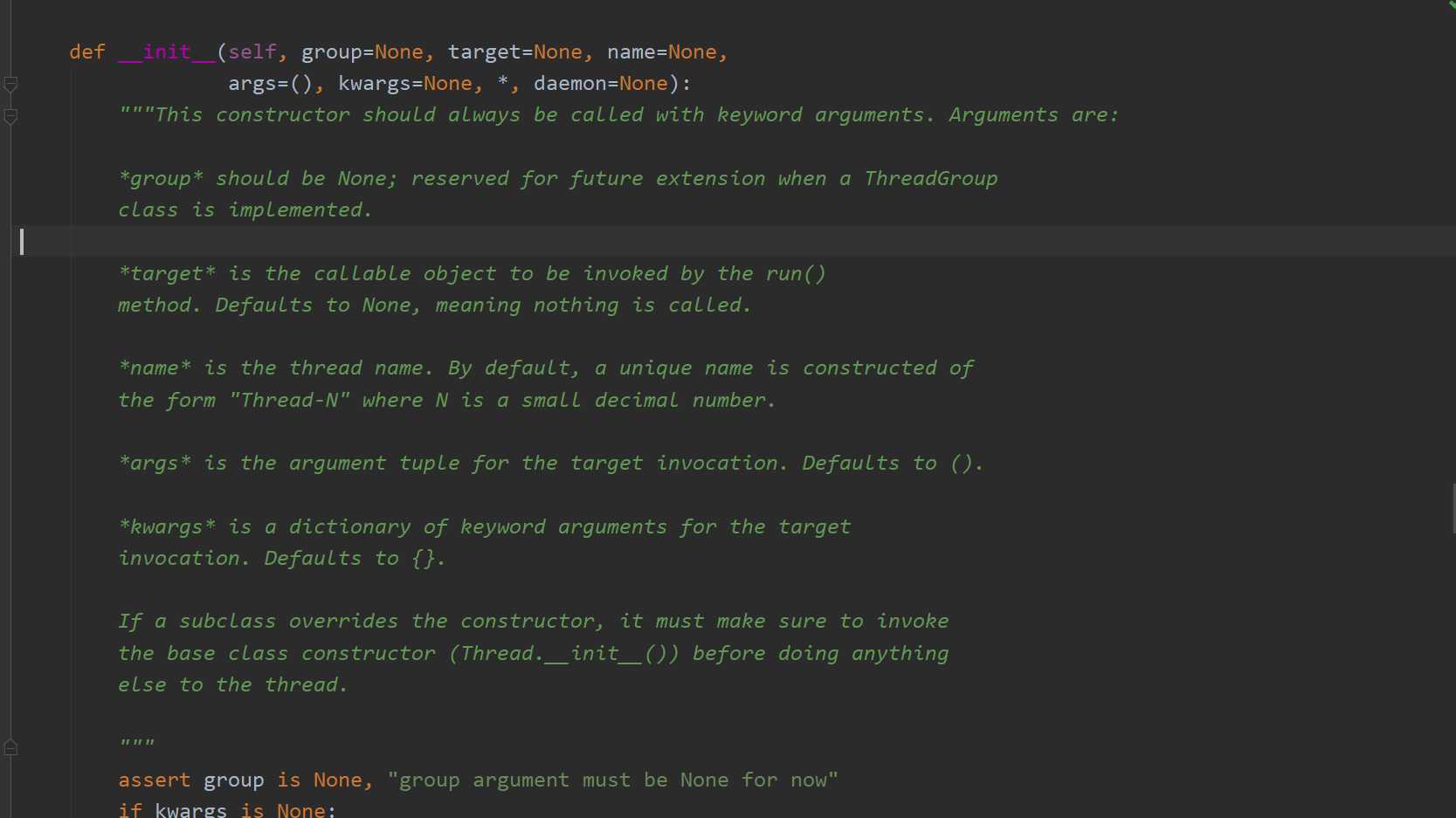
Task: Click the assert keyword
Action: point(154,780)
